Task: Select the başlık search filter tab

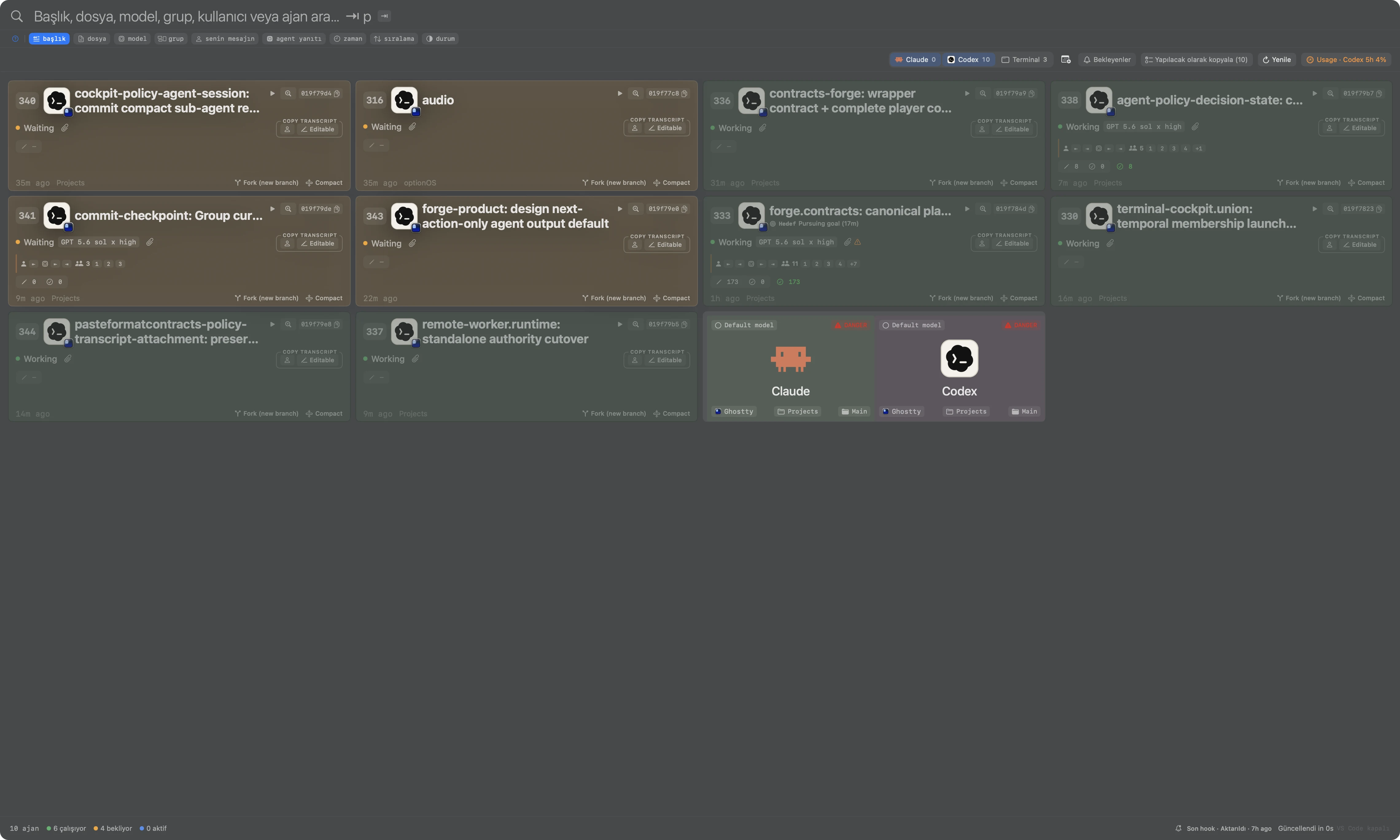Action: point(49,38)
